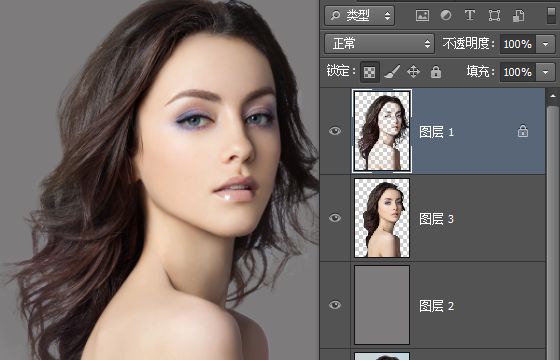This screenshot has height=360, width=560.
Task: Open the 正常 blend mode dropdown
Action: coord(379,44)
